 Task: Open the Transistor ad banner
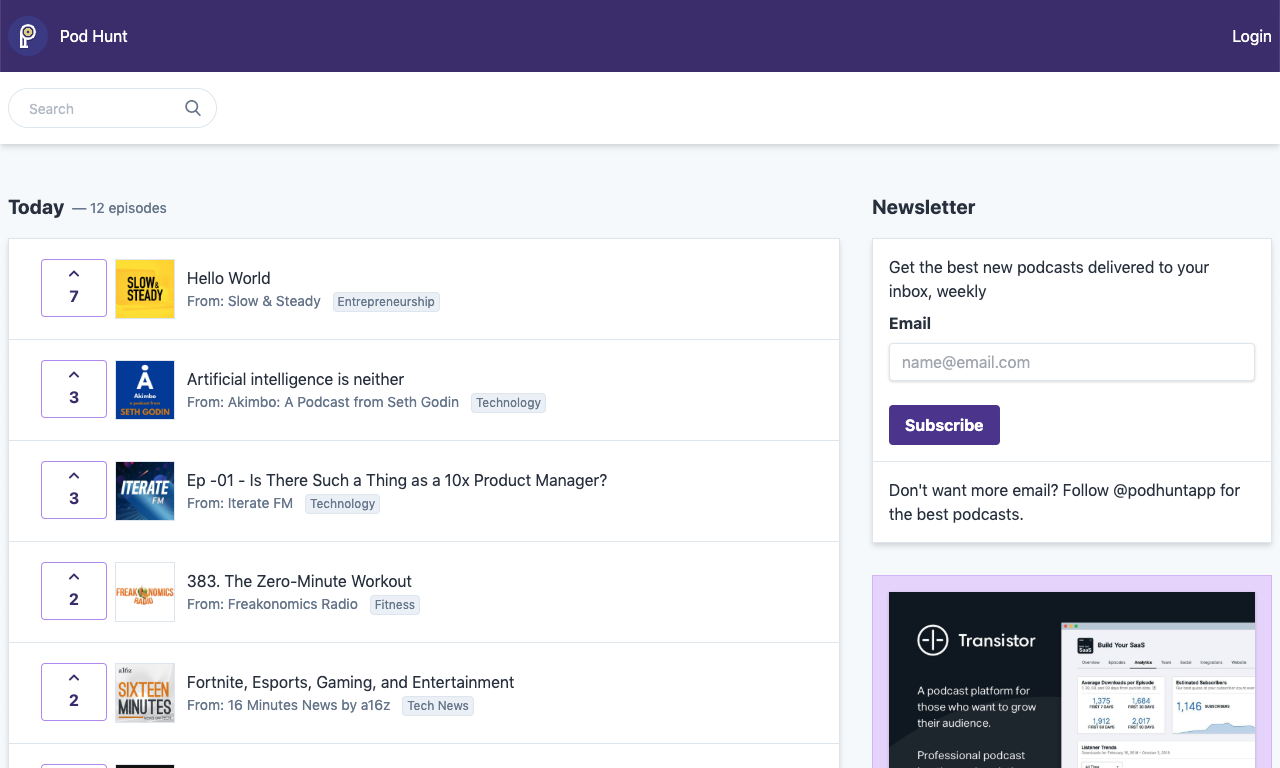coord(1072,680)
